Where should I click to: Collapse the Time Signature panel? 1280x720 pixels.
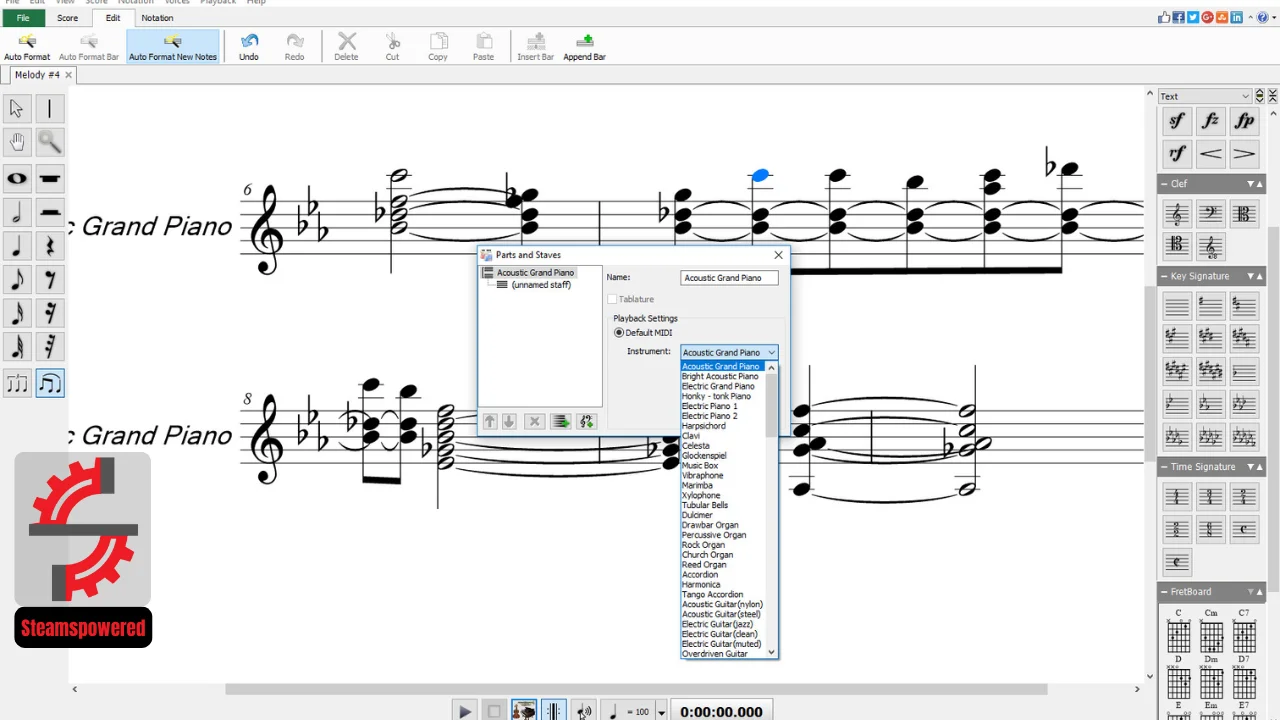(x=1165, y=467)
